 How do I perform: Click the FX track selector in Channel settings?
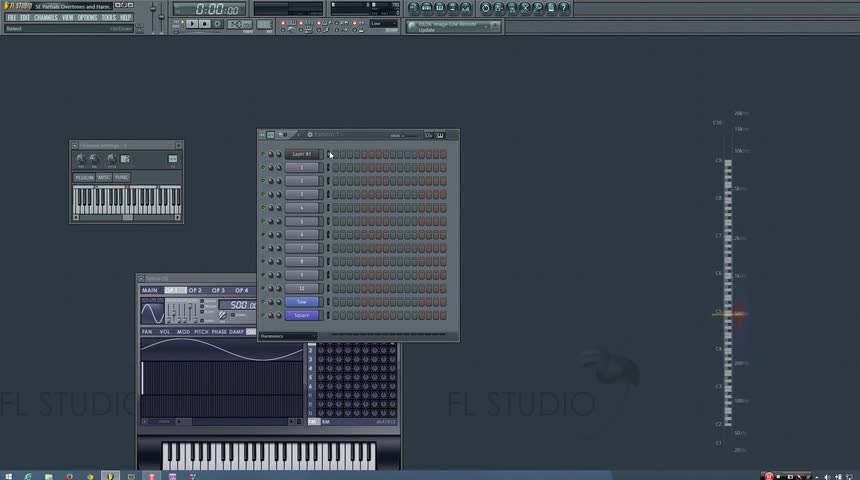coord(173,159)
